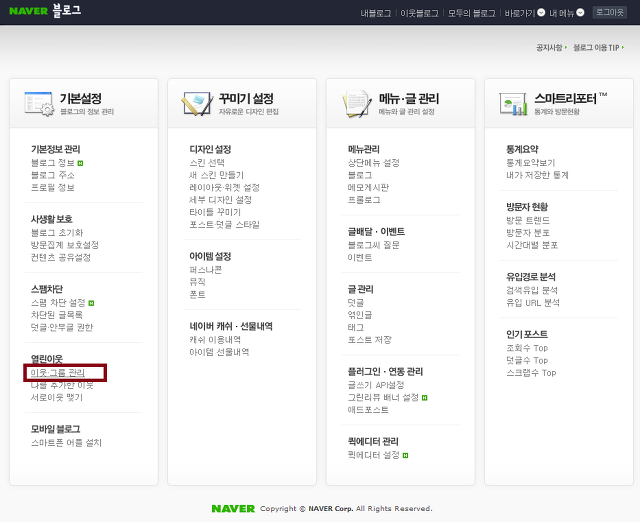
Task: Open 댓글·안부글 권한
Action: pyautogui.click(x=62, y=327)
